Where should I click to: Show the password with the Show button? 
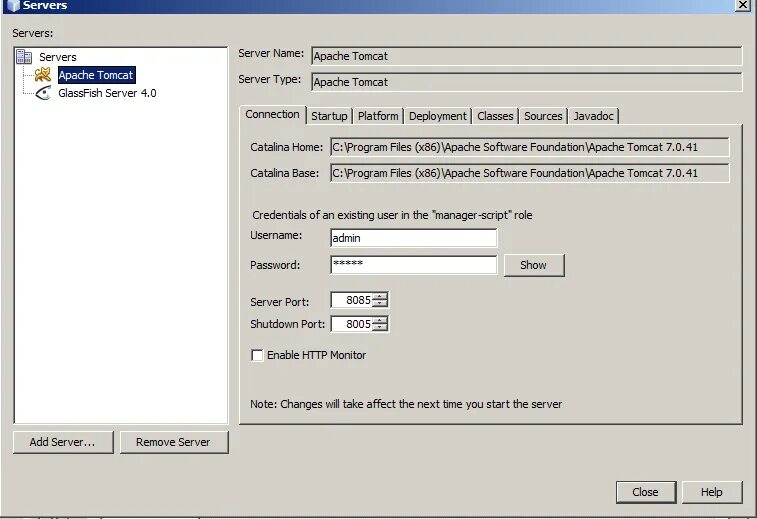(533, 265)
